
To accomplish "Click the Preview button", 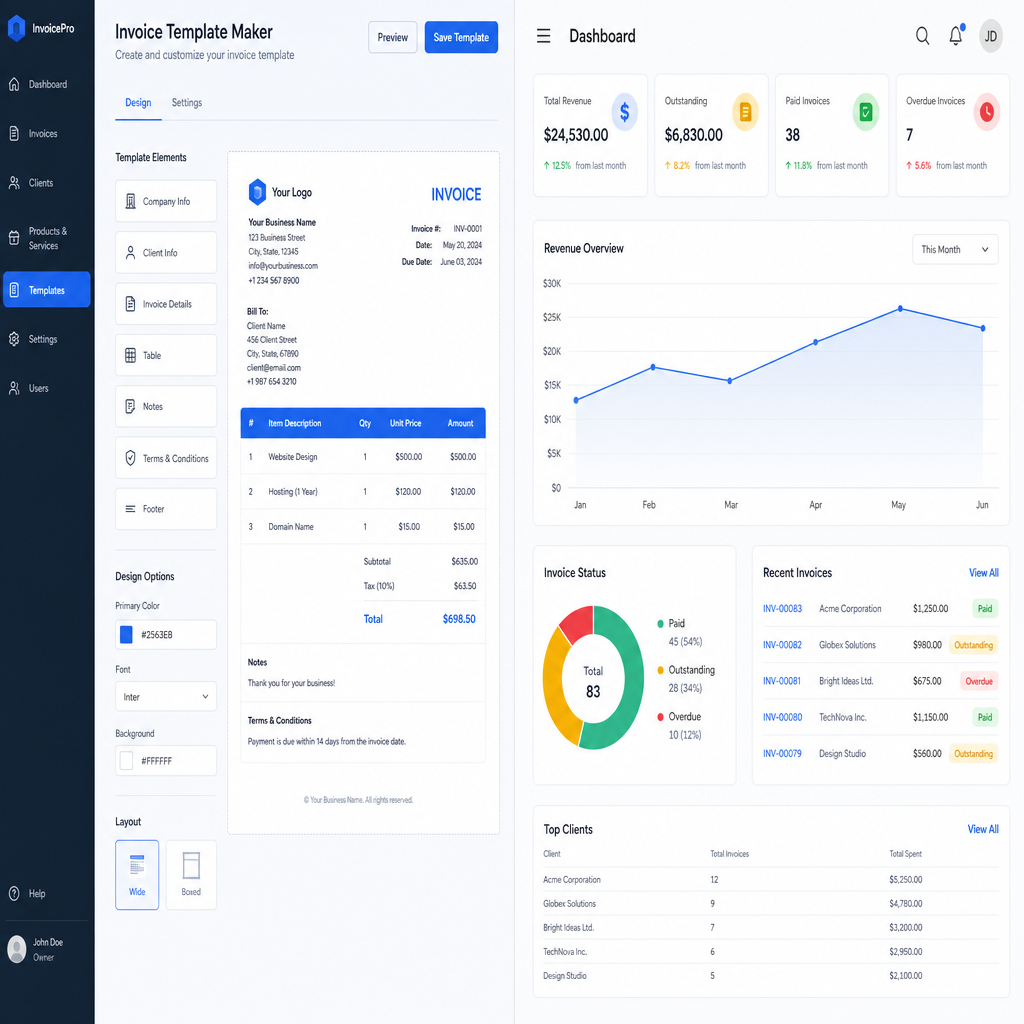I will click(392, 37).
